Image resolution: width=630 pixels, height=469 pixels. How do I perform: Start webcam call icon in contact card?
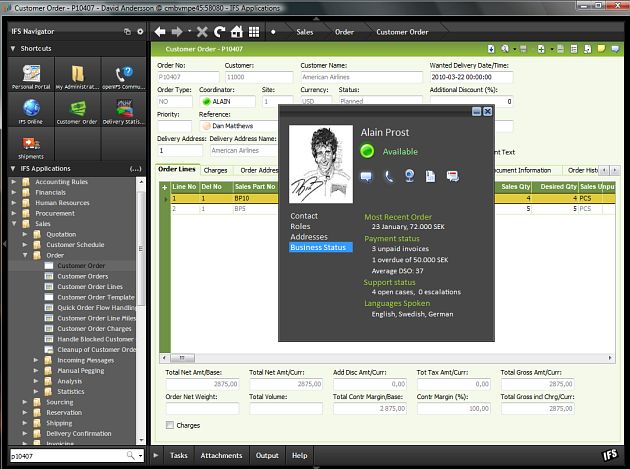pyautogui.click(x=409, y=176)
